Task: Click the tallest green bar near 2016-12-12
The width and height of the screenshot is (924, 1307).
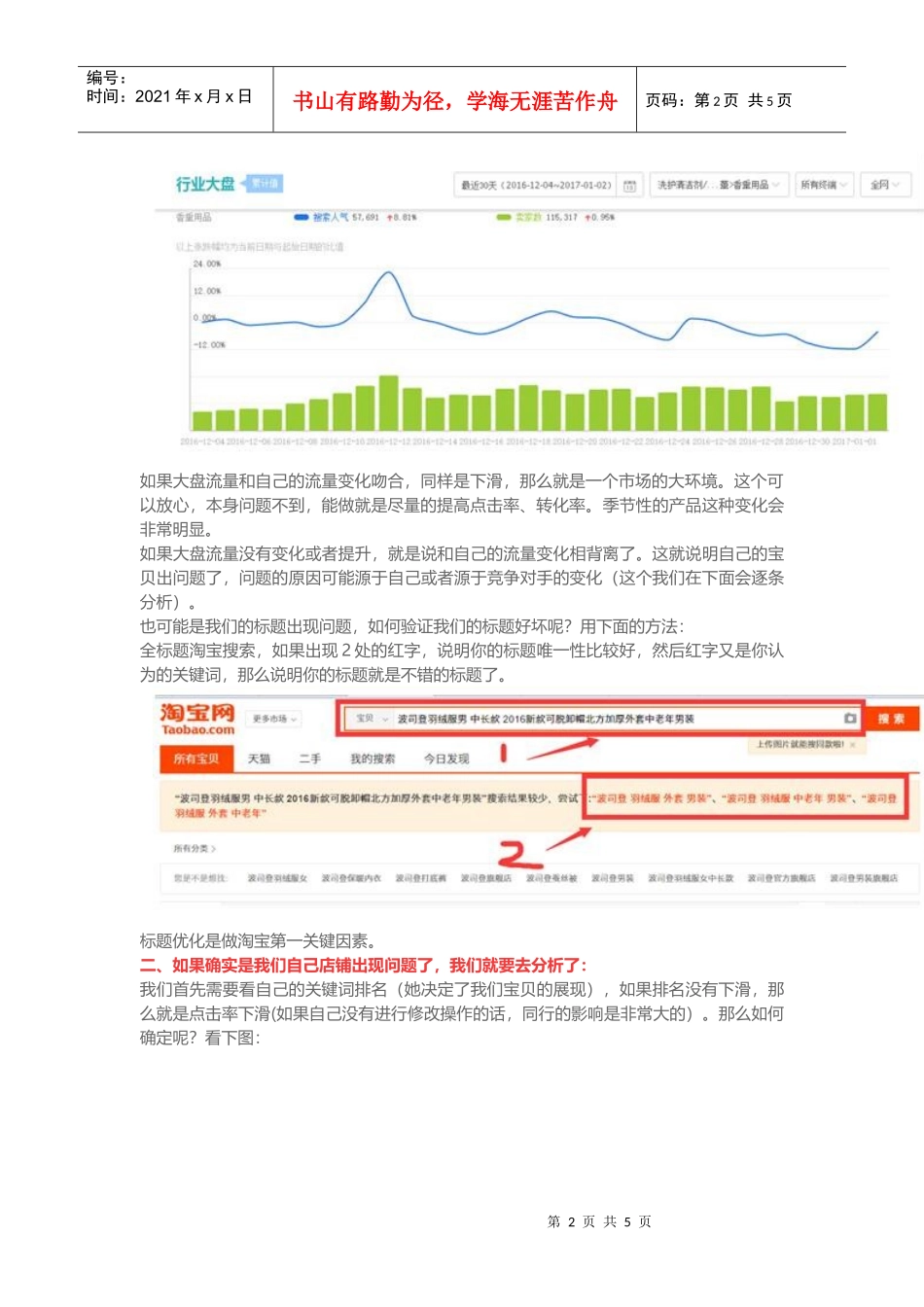Action: 388,403
